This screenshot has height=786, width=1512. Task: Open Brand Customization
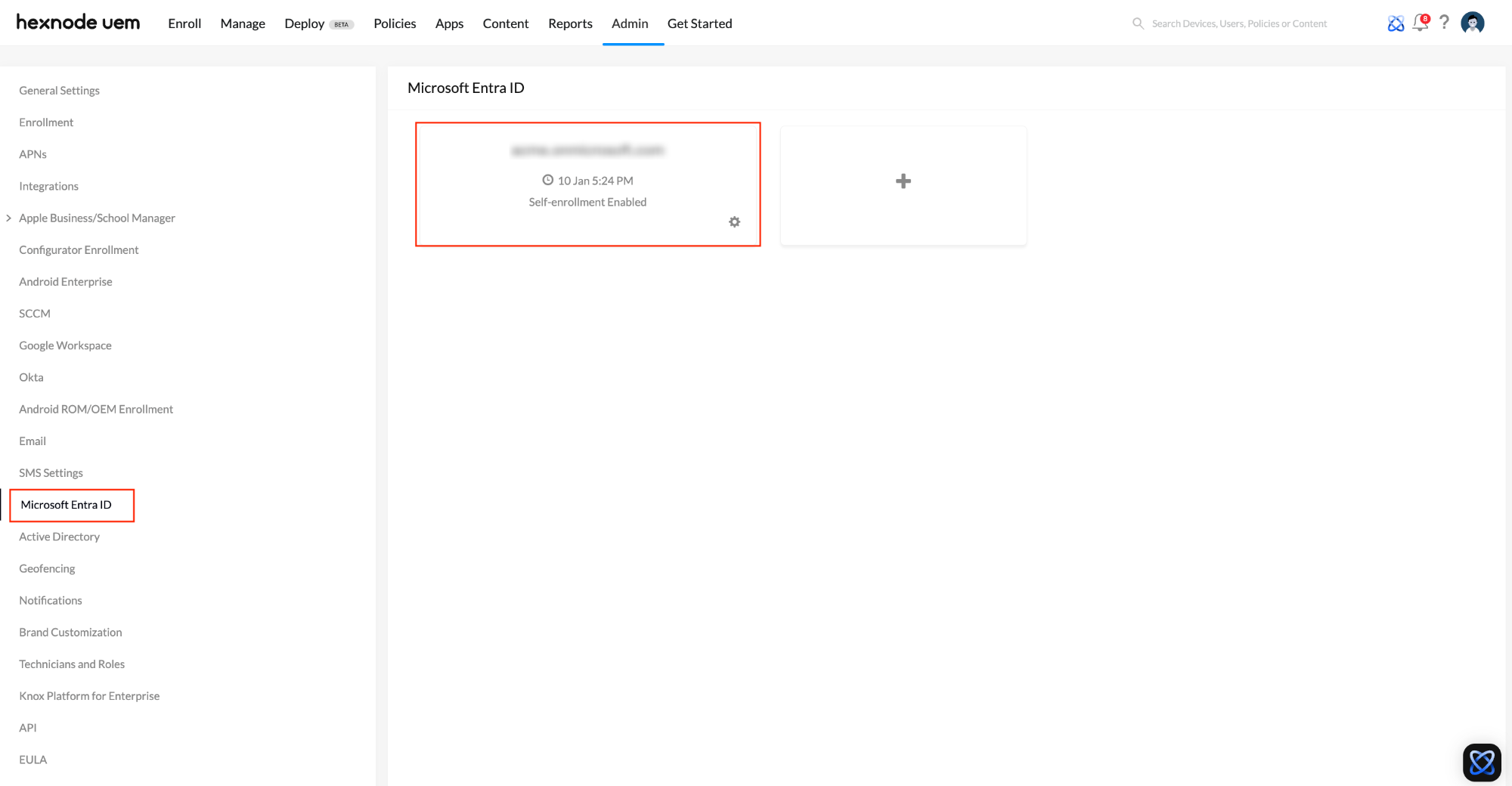(x=70, y=632)
